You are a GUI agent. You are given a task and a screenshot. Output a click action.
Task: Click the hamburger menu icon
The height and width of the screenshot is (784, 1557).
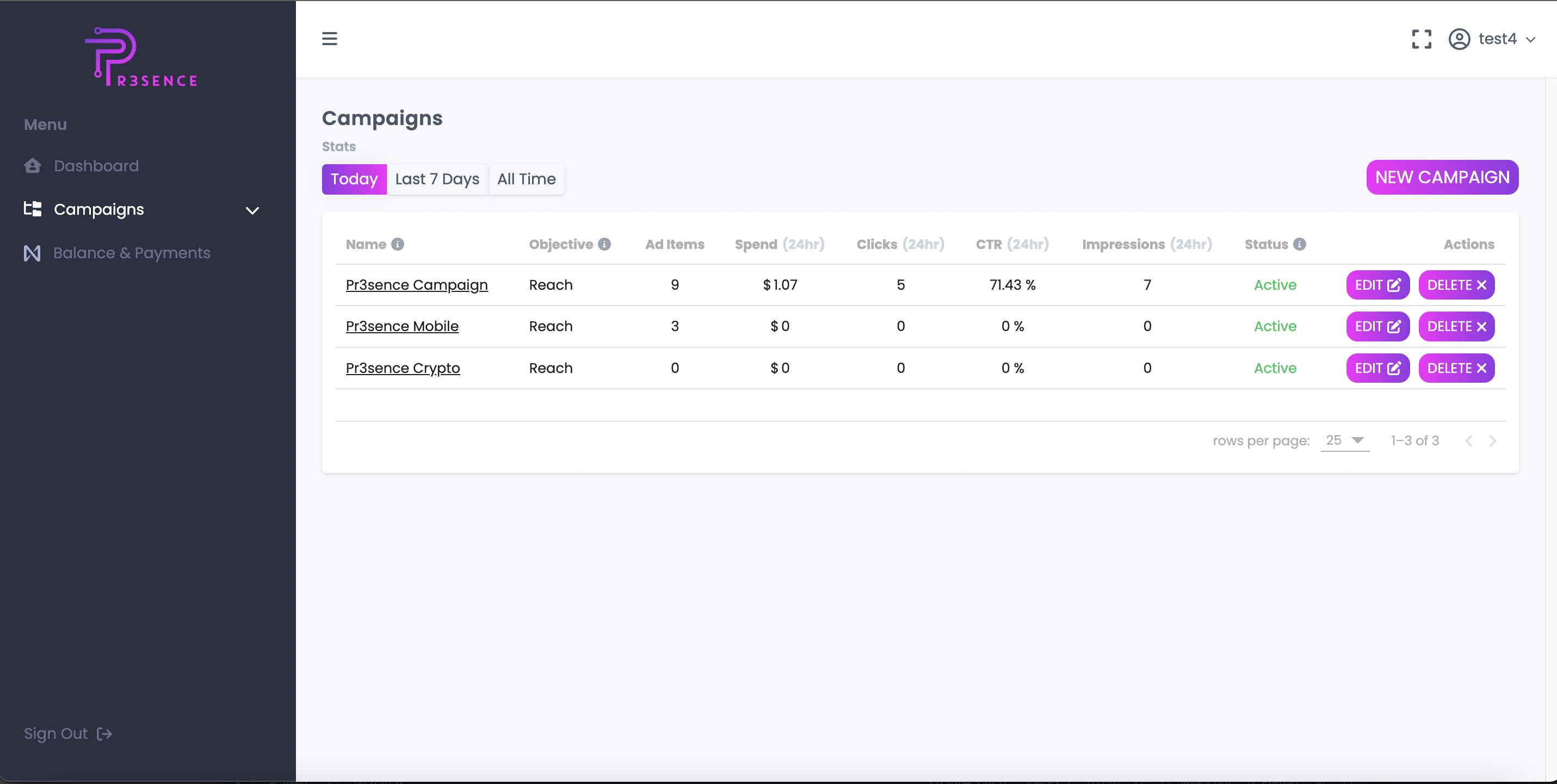click(330, 39)
